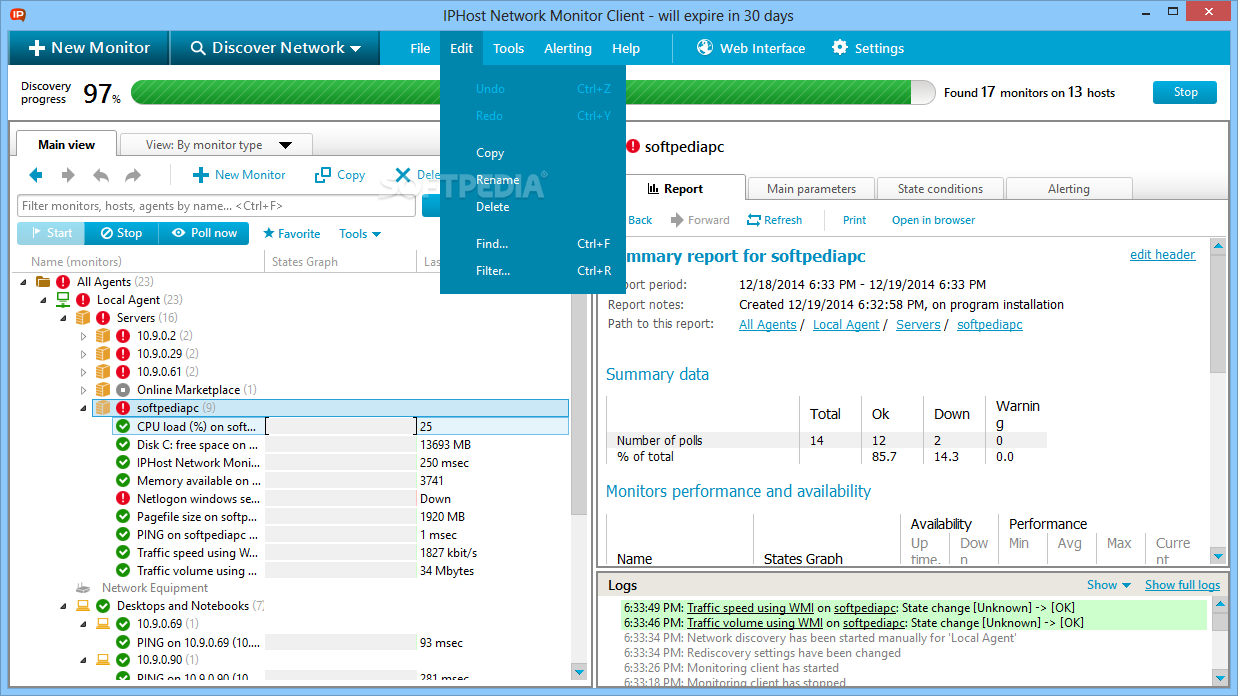Open Settings via the gear icon
The height and width of the screenshot is (696, 1238).
click(840, 47)
